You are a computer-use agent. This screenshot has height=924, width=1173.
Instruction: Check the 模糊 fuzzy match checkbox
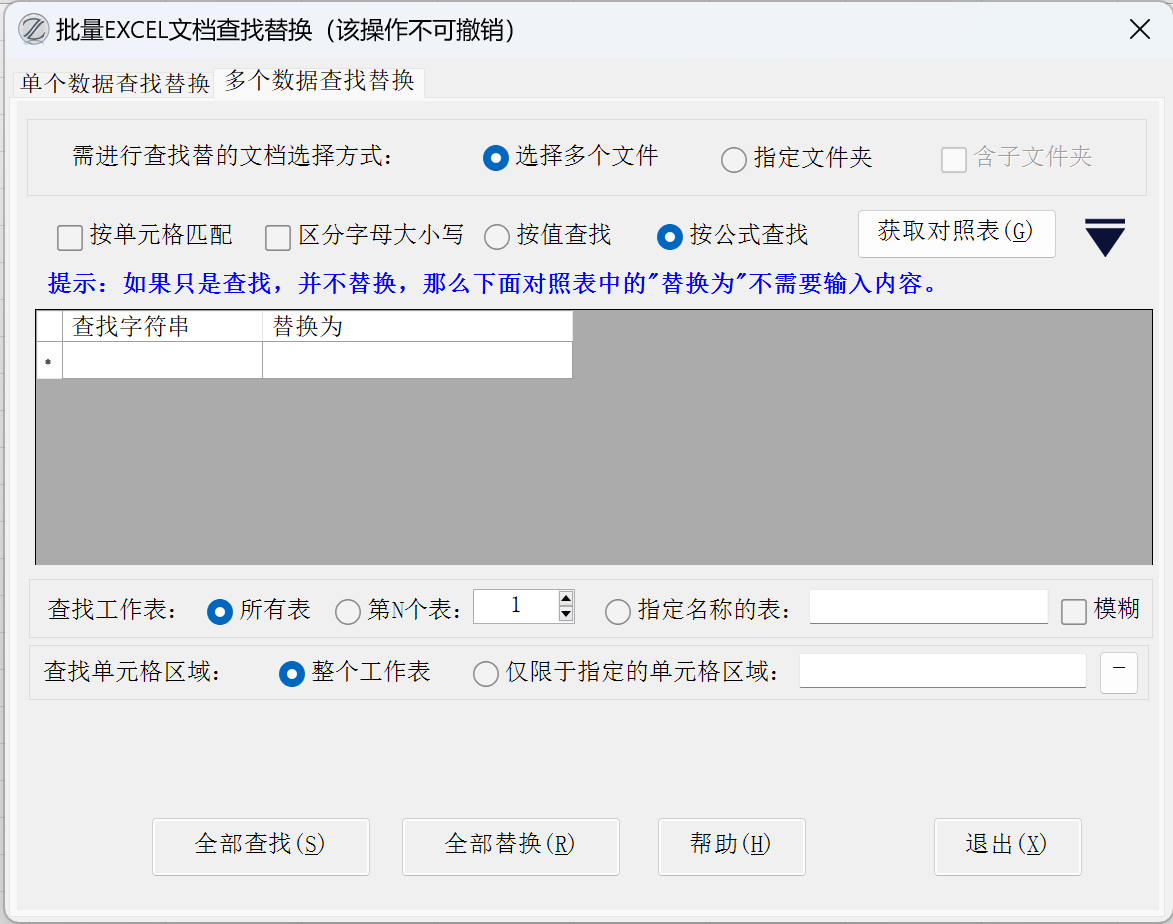pos(1073,611)
